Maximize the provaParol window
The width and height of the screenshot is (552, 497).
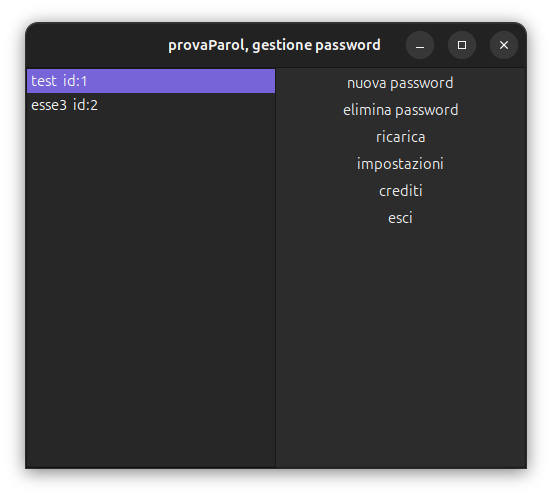tap(462, 45)
